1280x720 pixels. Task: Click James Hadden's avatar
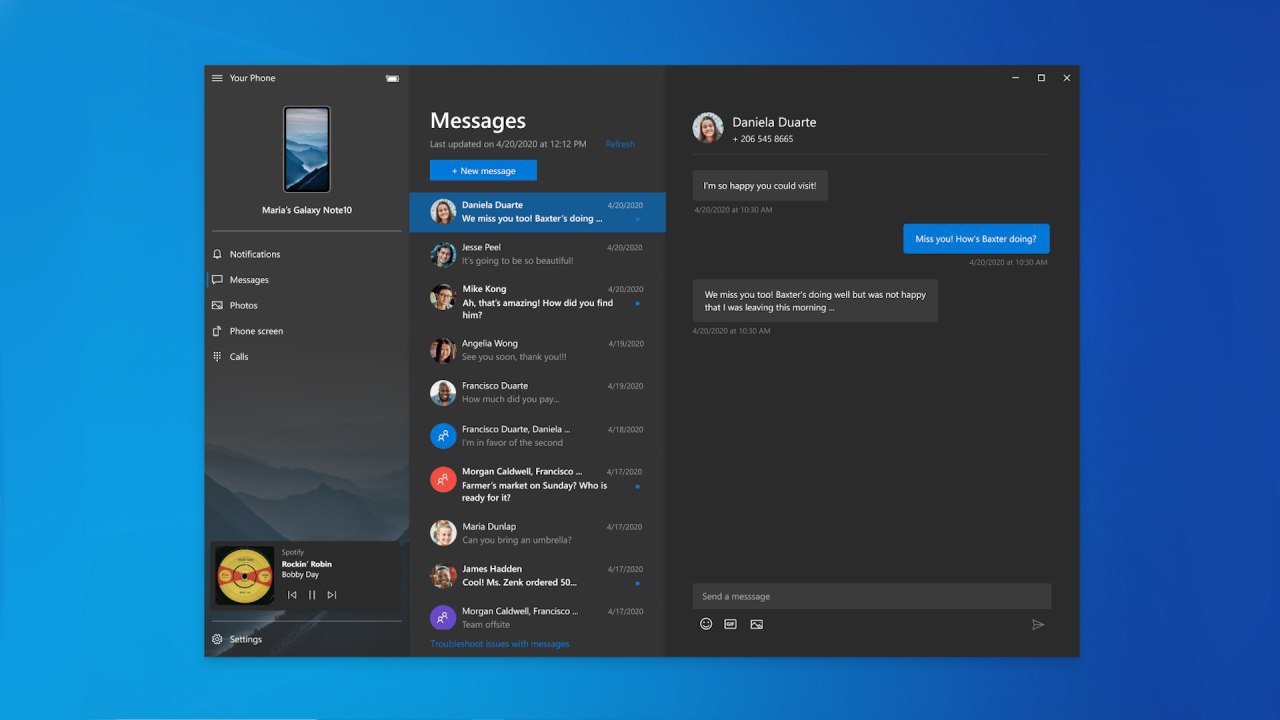(443, 575)
